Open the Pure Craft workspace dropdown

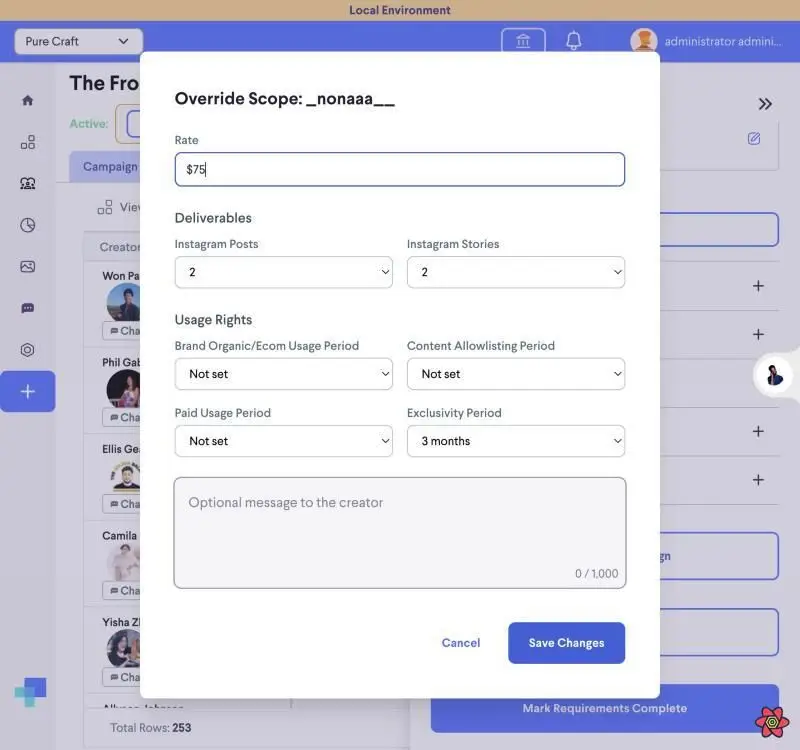[x=78, y=41]
